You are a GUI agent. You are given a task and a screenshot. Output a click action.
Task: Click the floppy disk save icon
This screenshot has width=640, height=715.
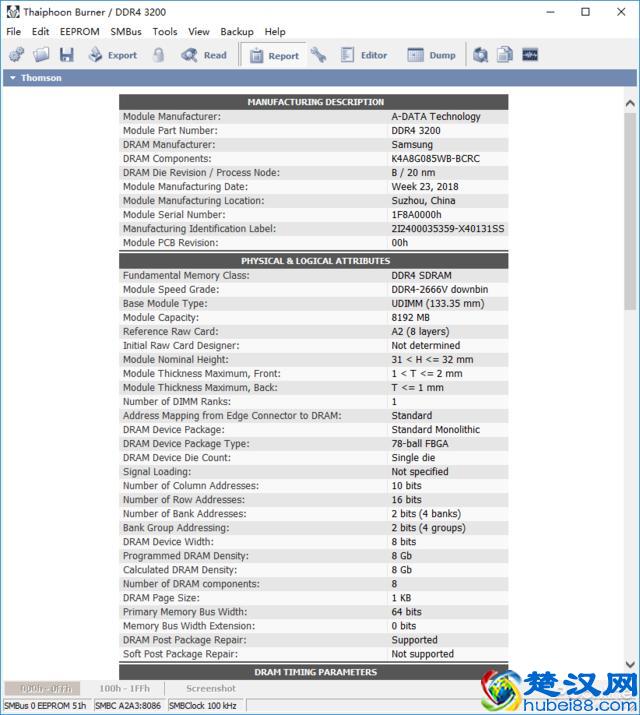(x=67, y=55)
